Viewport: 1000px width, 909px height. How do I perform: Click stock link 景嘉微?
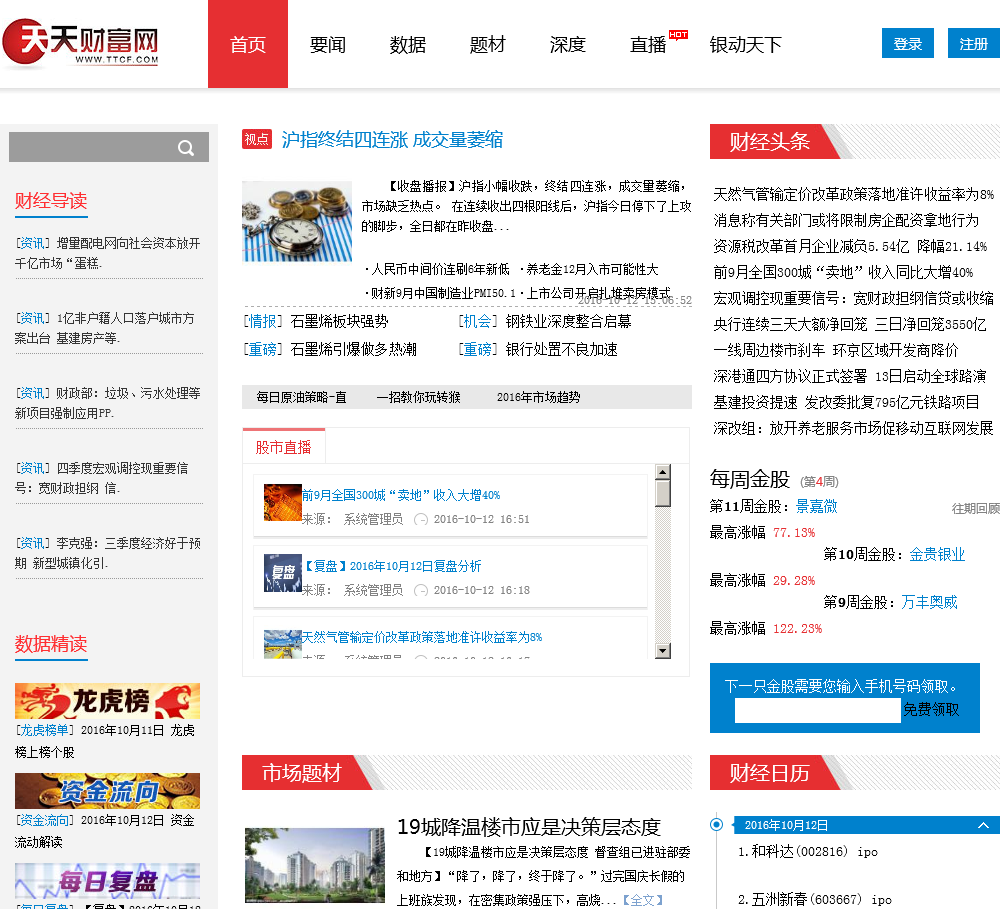pos(816,506)
